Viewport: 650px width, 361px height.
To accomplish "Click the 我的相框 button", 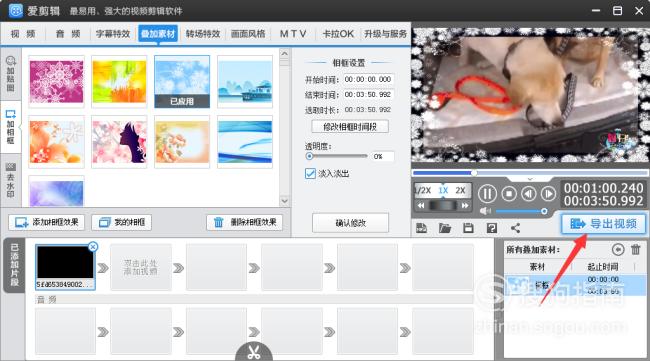I will [121, 223].
